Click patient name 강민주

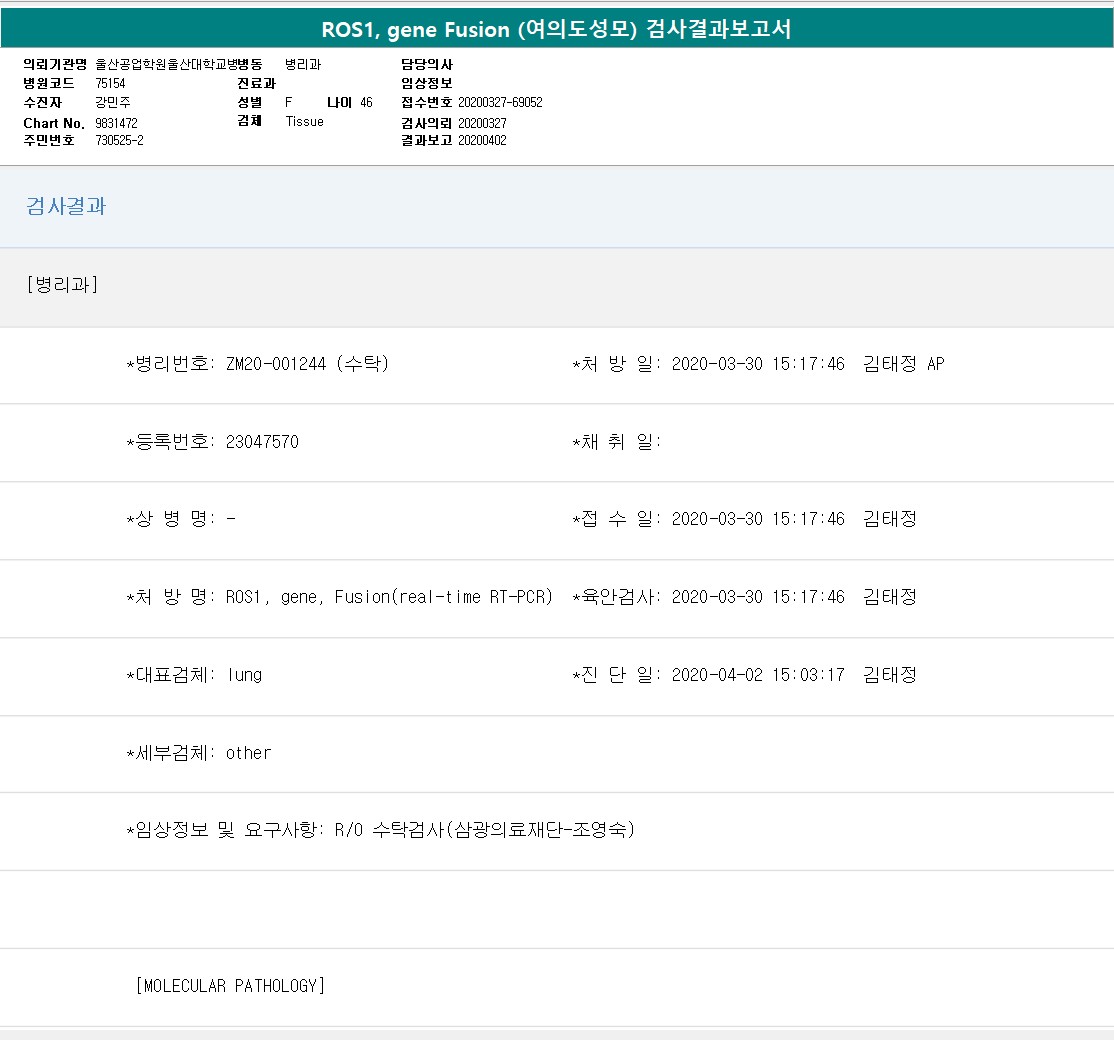(113, 102)
